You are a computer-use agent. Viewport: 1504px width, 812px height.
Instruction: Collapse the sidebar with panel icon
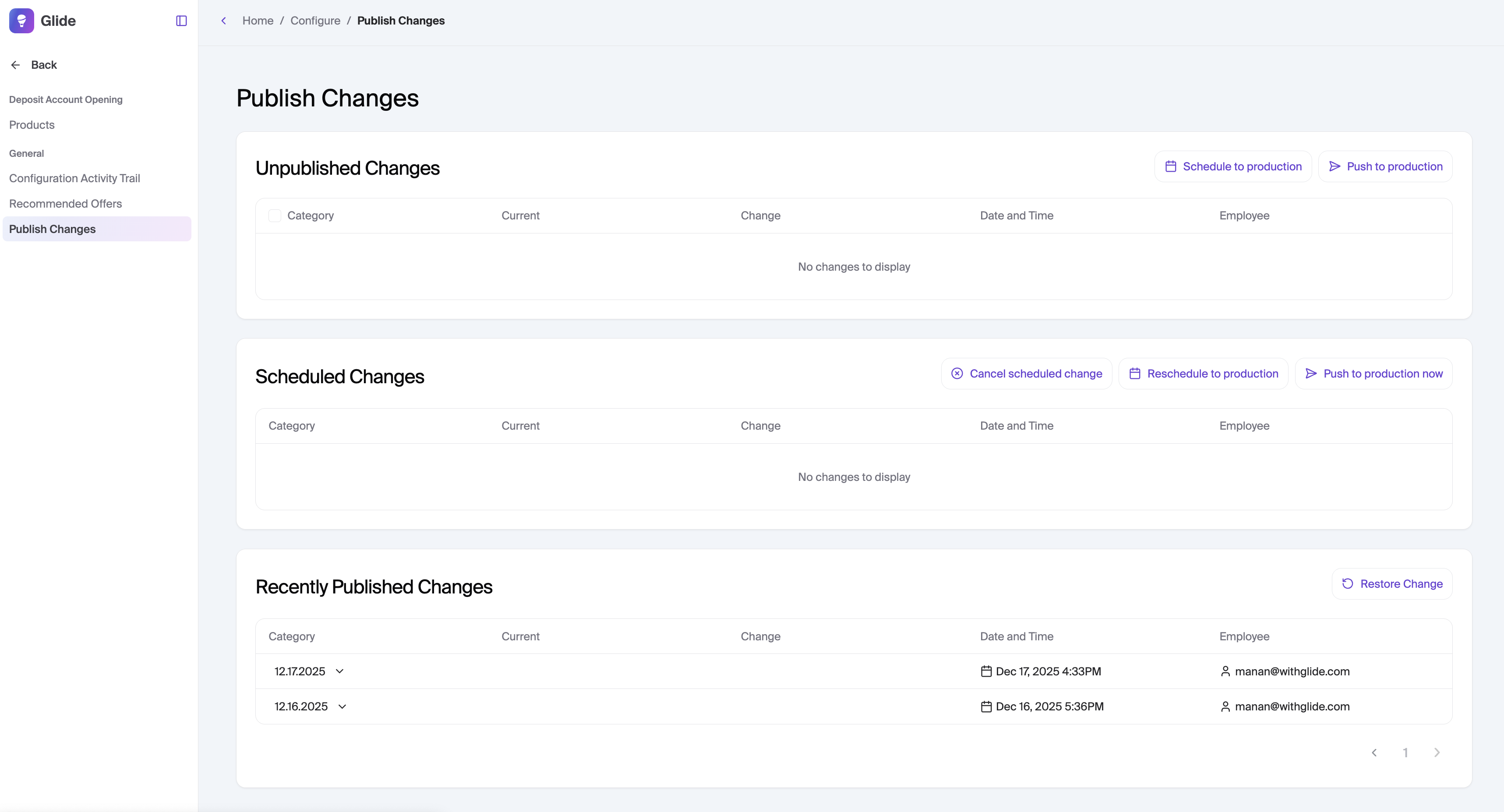tap(181, 21)
